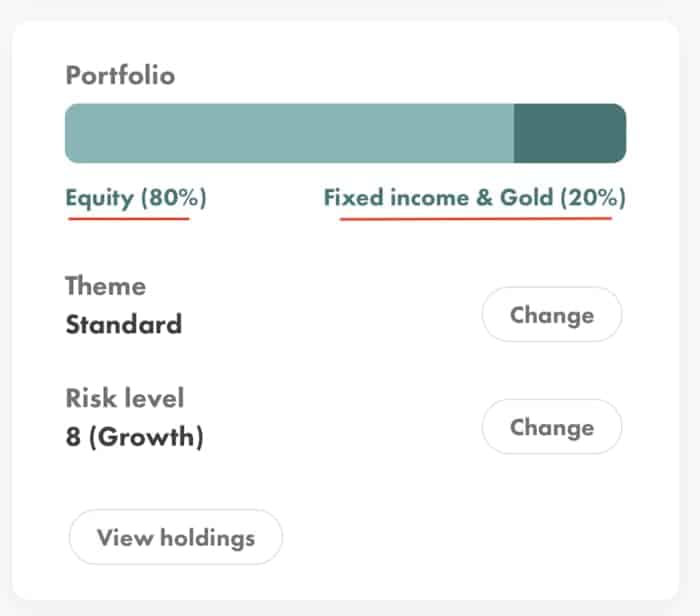
Task: Select the Standard theme value text
Action: [124, 324]
